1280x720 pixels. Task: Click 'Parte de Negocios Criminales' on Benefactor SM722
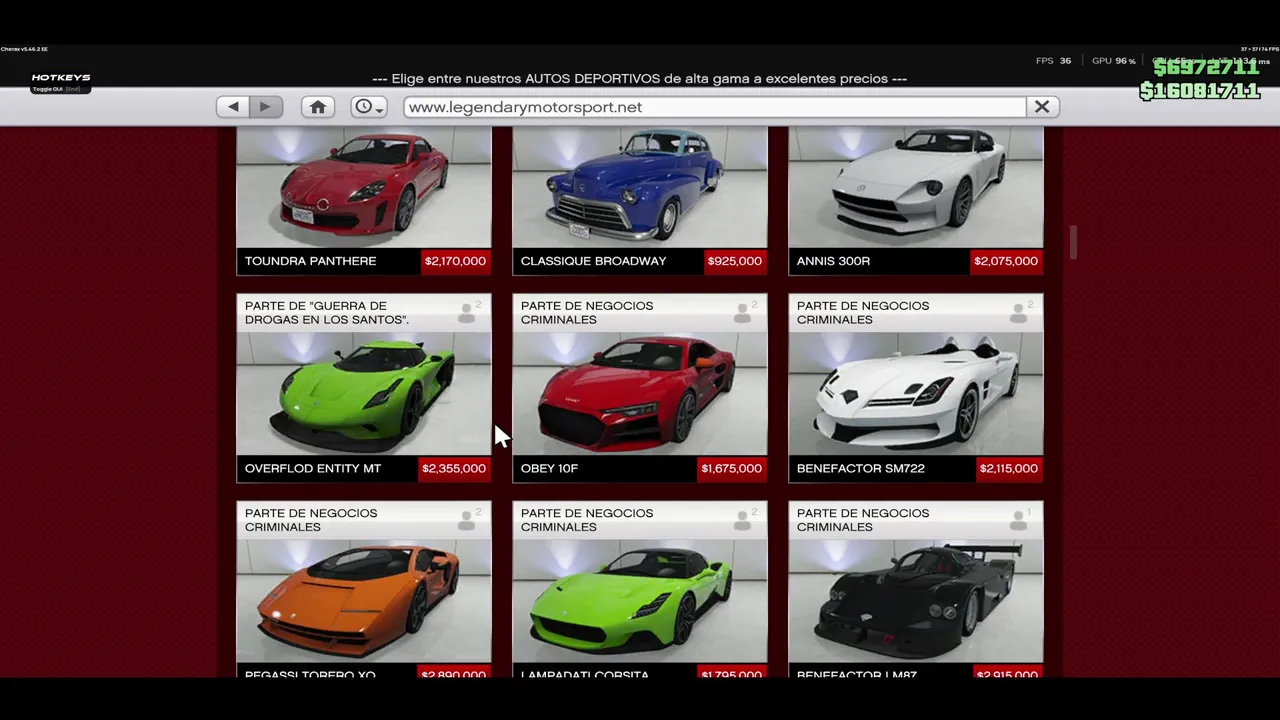(863, 313)
